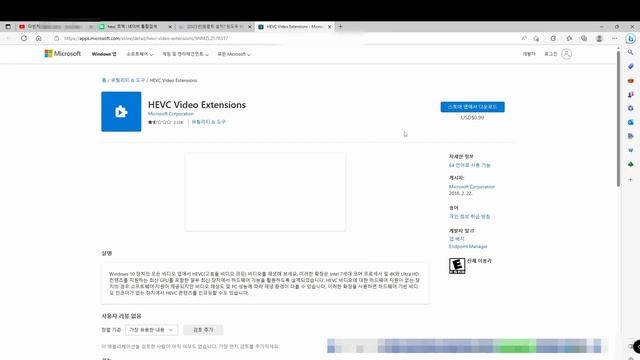This screenshot has width=640, height=360.
Task: Open the privacy policy link
Action: (469, 216)
